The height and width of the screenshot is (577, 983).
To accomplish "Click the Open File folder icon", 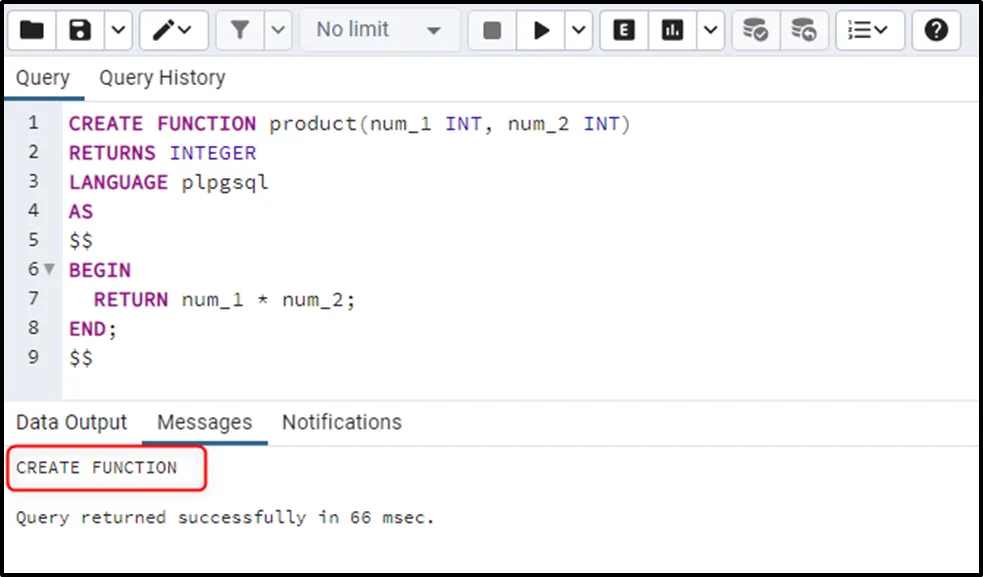I will click(x=32, y=31).
